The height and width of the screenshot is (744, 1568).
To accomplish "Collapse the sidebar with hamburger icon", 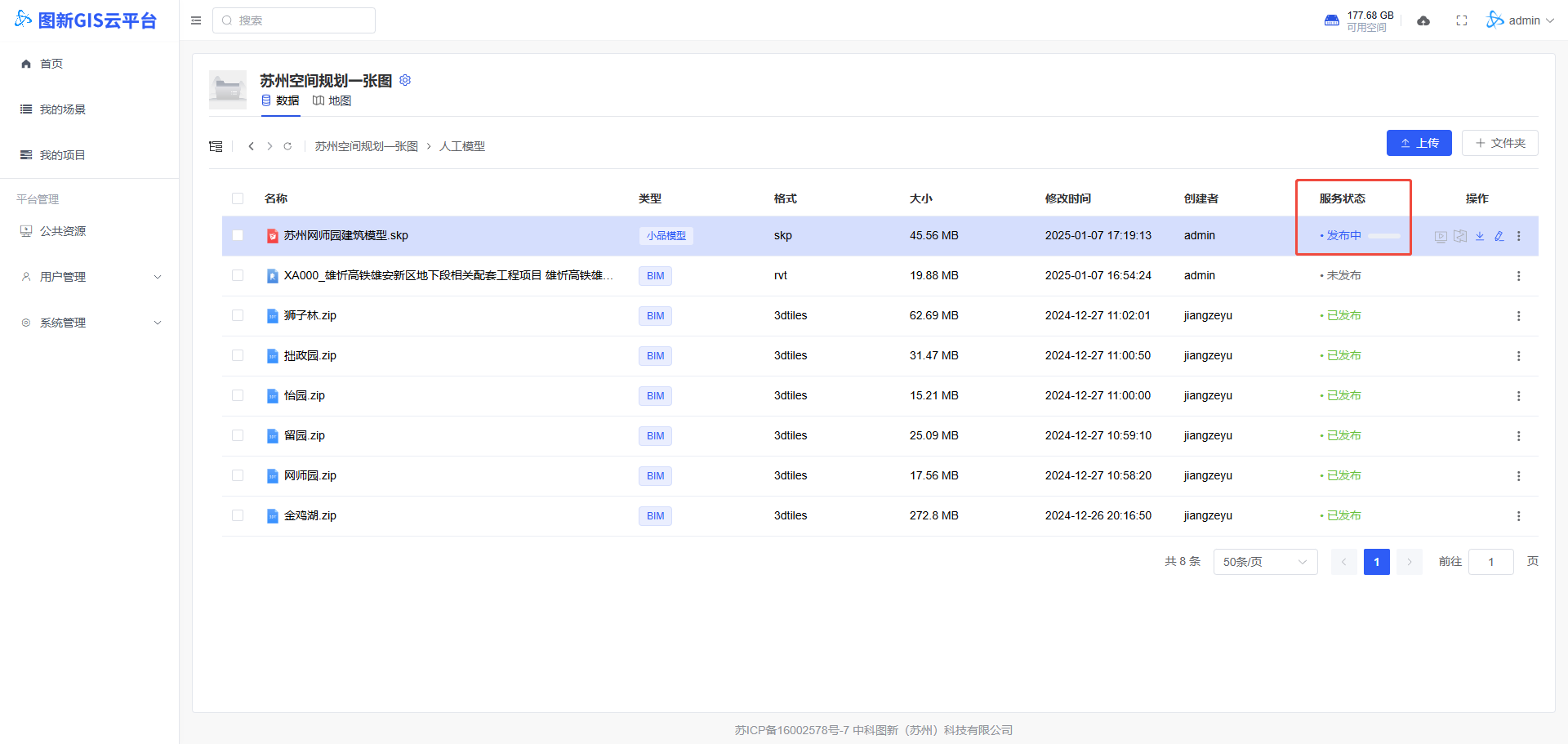I will [196, 20].
